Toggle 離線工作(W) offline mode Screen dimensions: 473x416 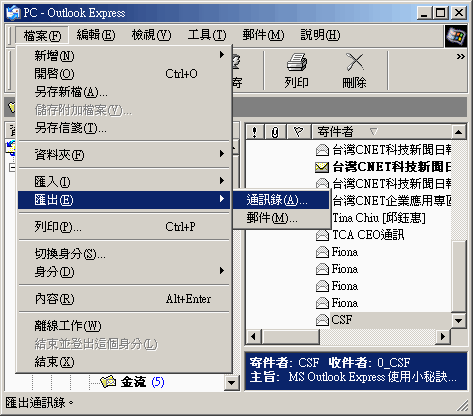(x=124, y=326)
